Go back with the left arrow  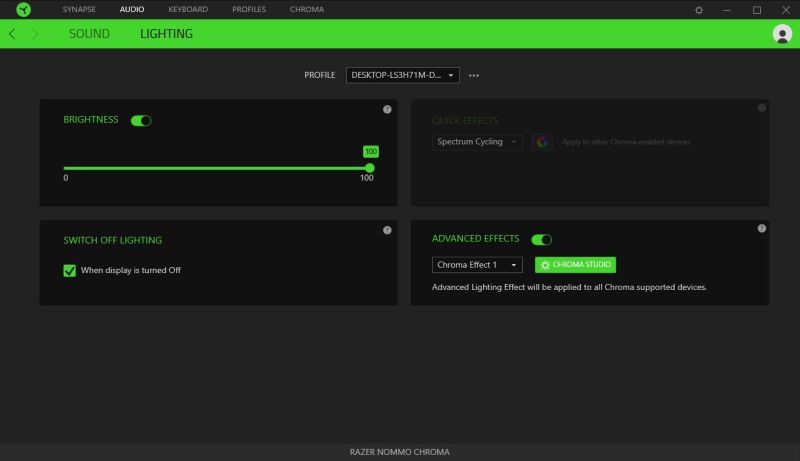(x=12, y=34)
